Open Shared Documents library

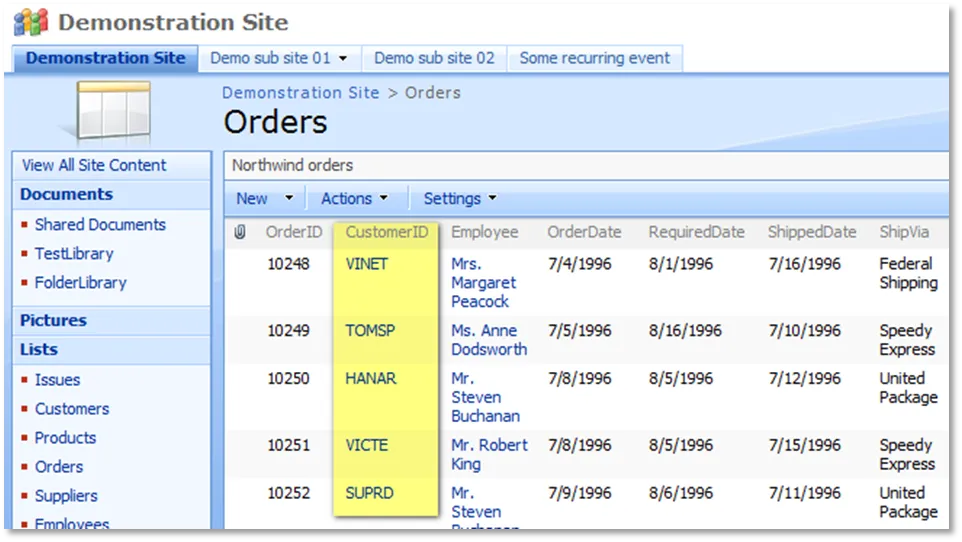pos(100,225)
